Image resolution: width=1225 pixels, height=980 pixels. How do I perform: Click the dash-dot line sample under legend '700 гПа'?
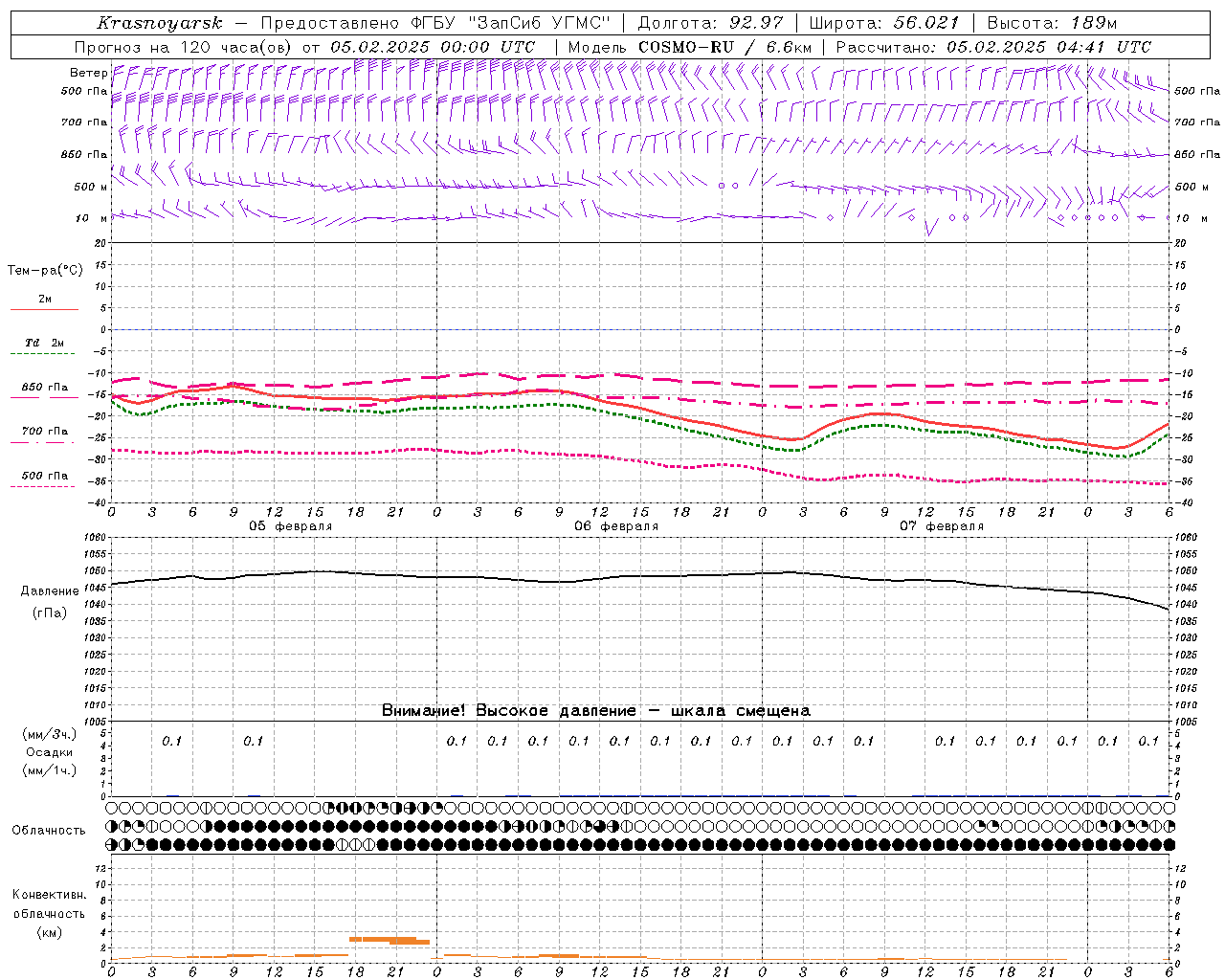click(x=42, y=442)
